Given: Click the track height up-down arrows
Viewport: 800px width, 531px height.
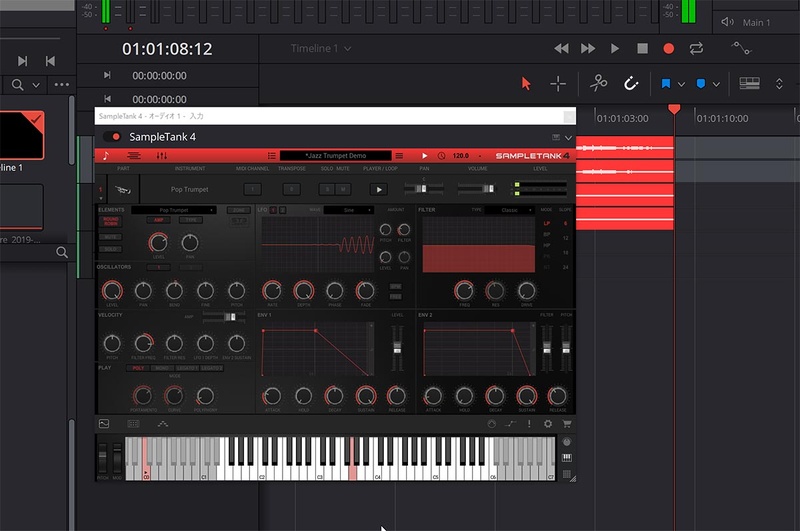Looking at the screenshot, I should pos(779,84).
